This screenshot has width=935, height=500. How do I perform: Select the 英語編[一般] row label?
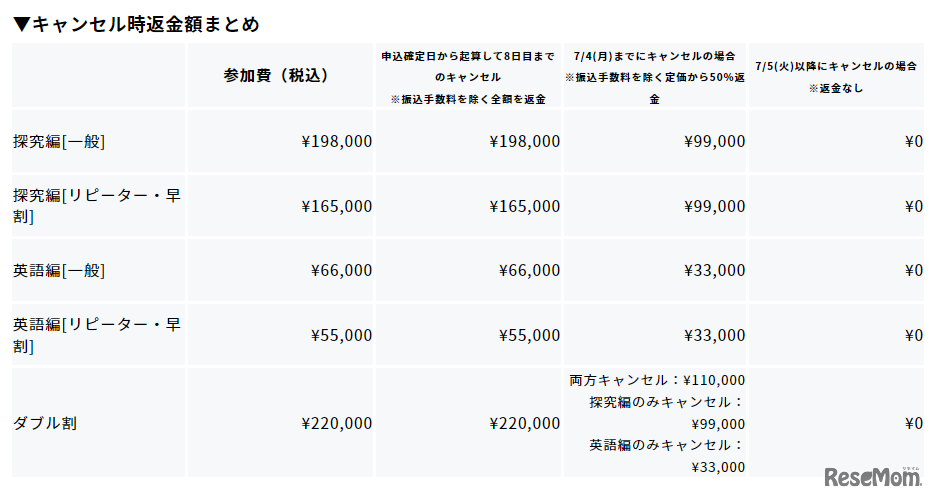click(x=59, y=270)
